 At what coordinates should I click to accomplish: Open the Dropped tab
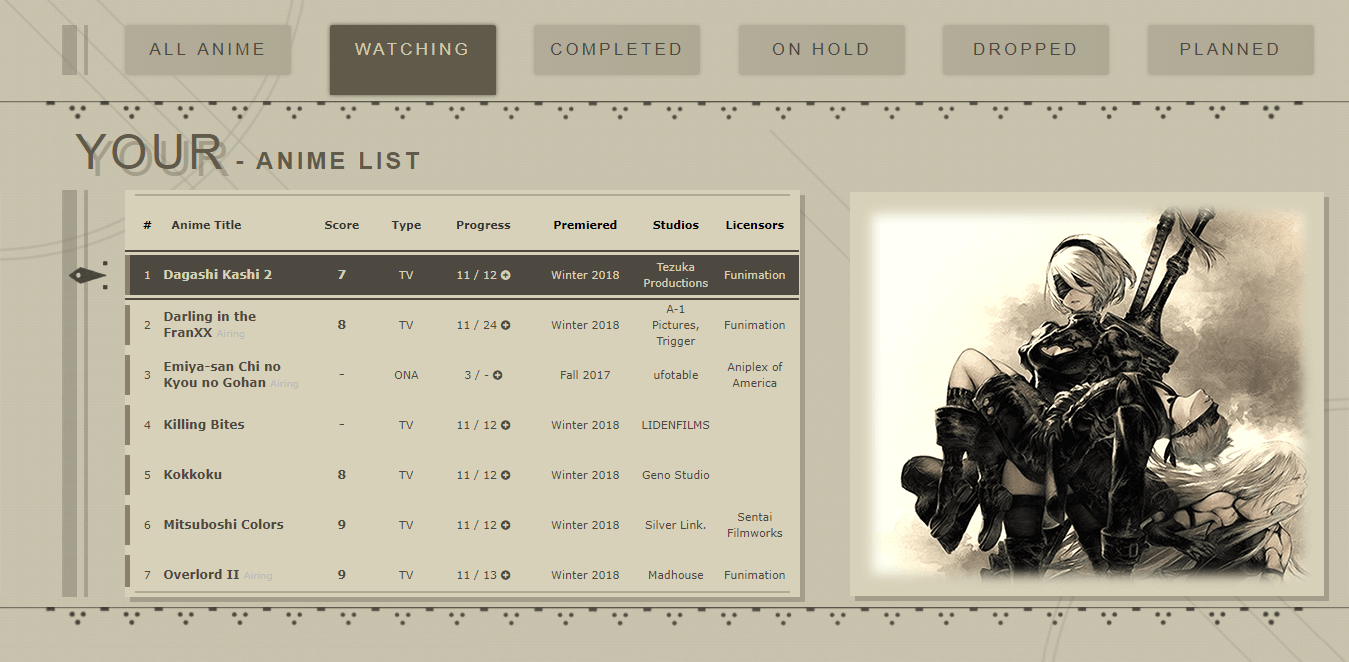(x=1025, y=49)
